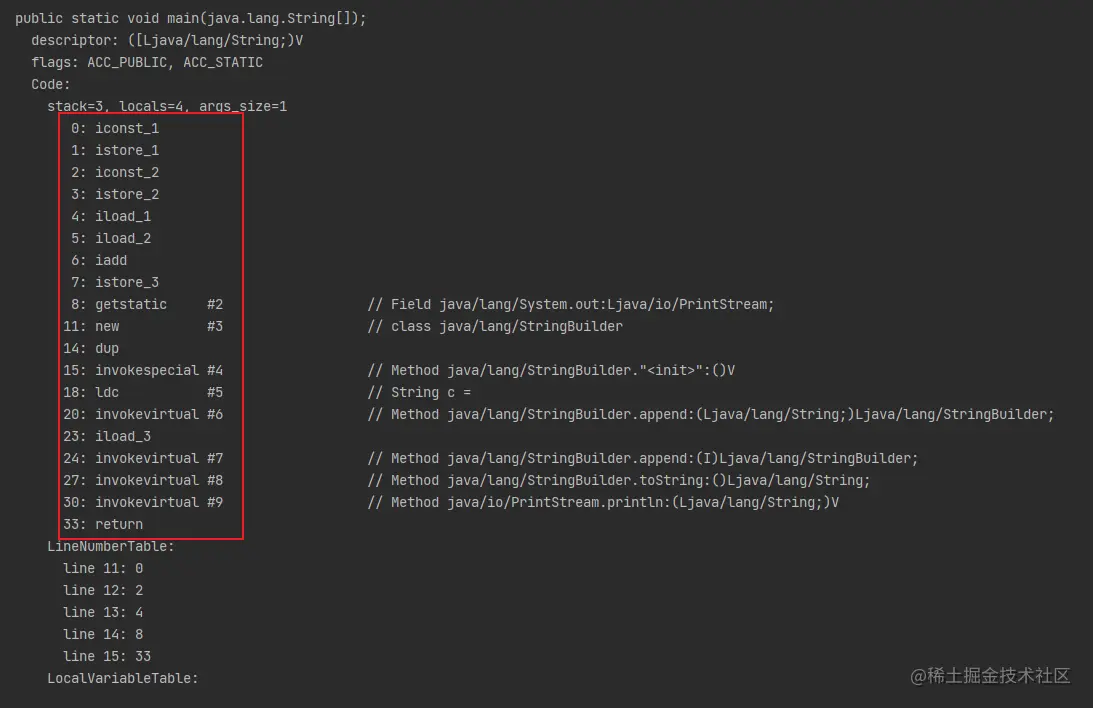Click the stack=3, locals=4 line

[x=167, y=106]
